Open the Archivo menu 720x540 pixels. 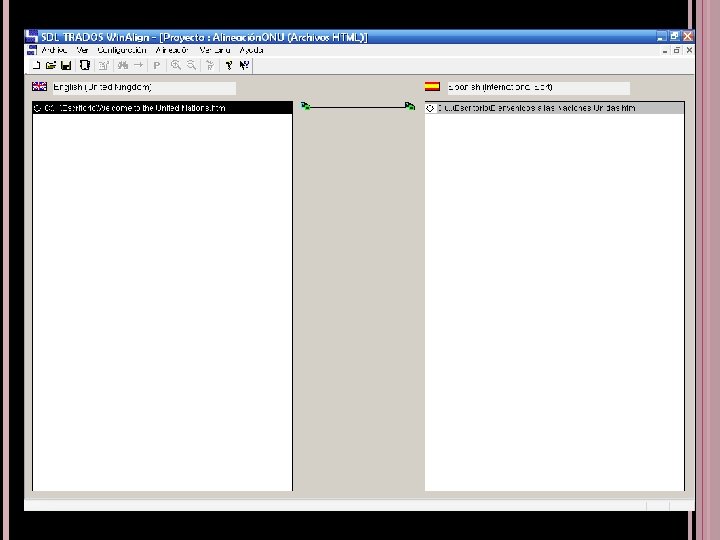pos(54,50)
